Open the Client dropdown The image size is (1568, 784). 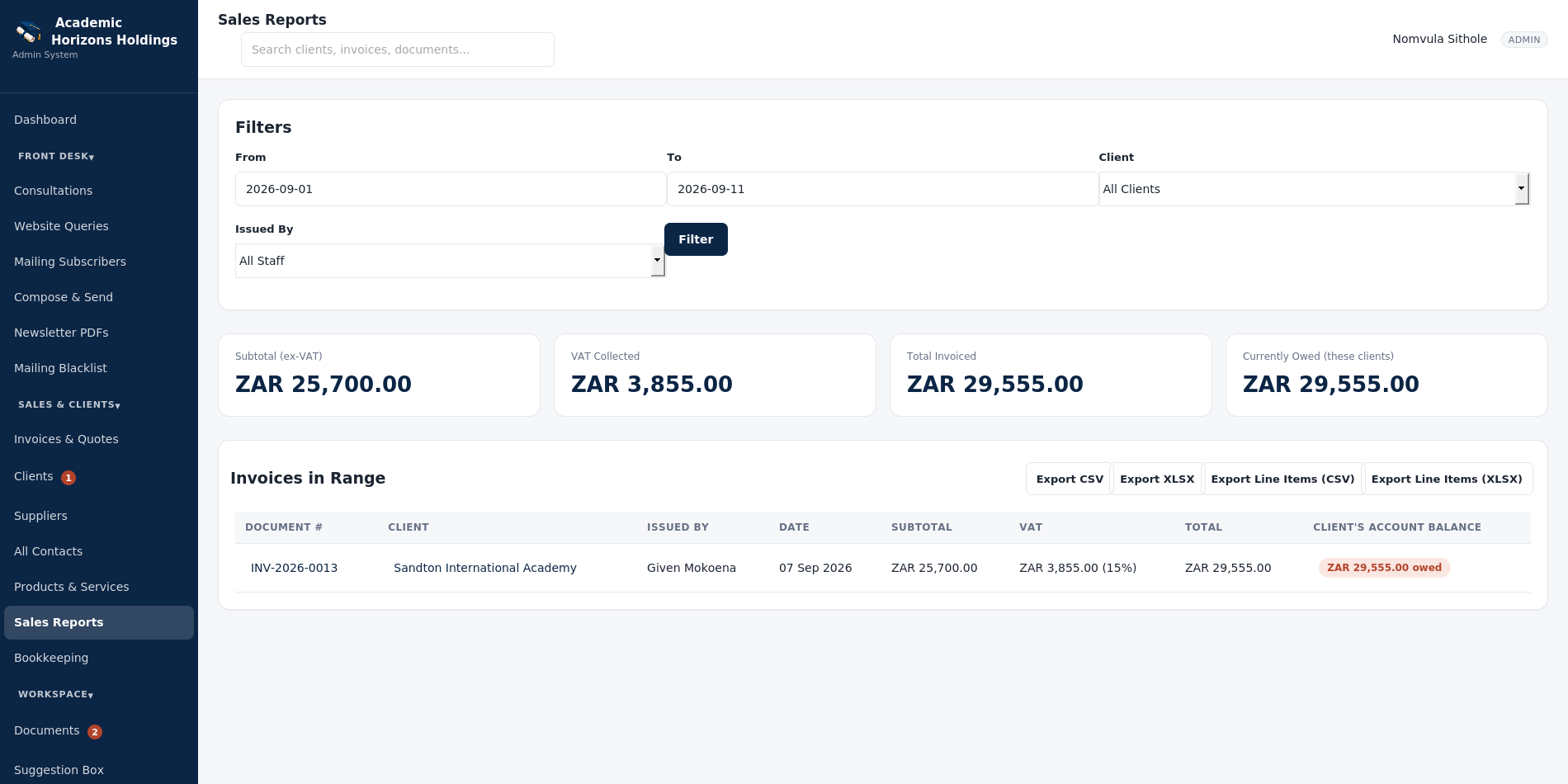1314,189
